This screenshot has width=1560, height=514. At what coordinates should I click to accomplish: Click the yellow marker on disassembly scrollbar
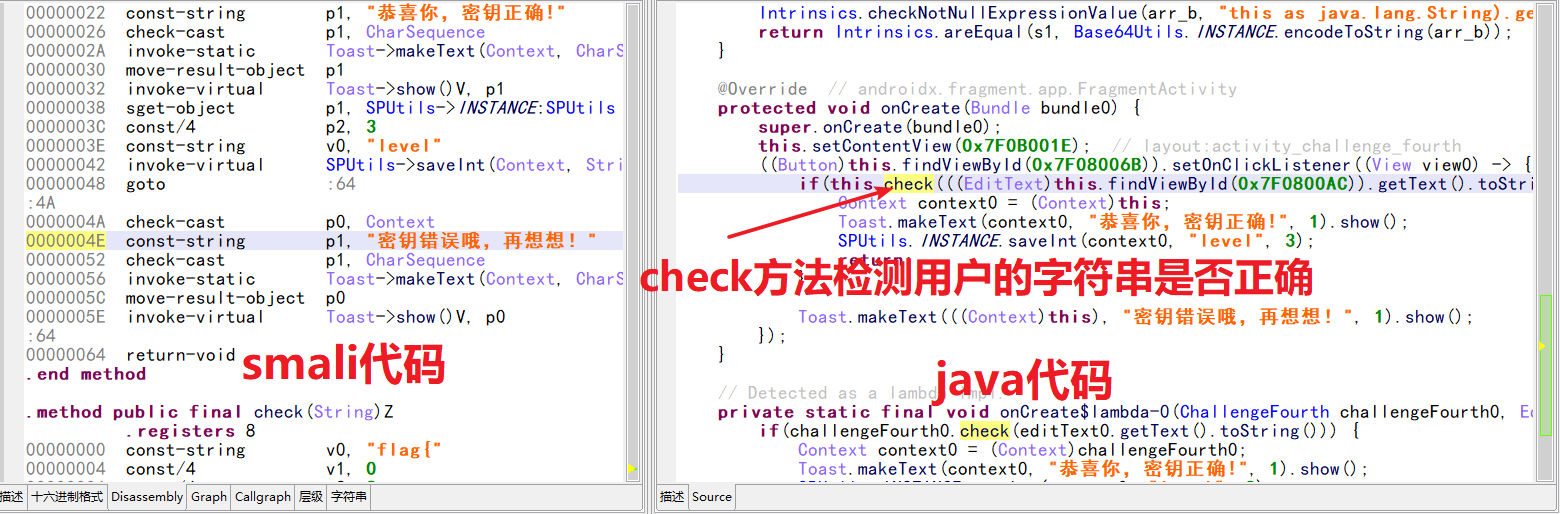pyautogui.click(x=631, y=468)
